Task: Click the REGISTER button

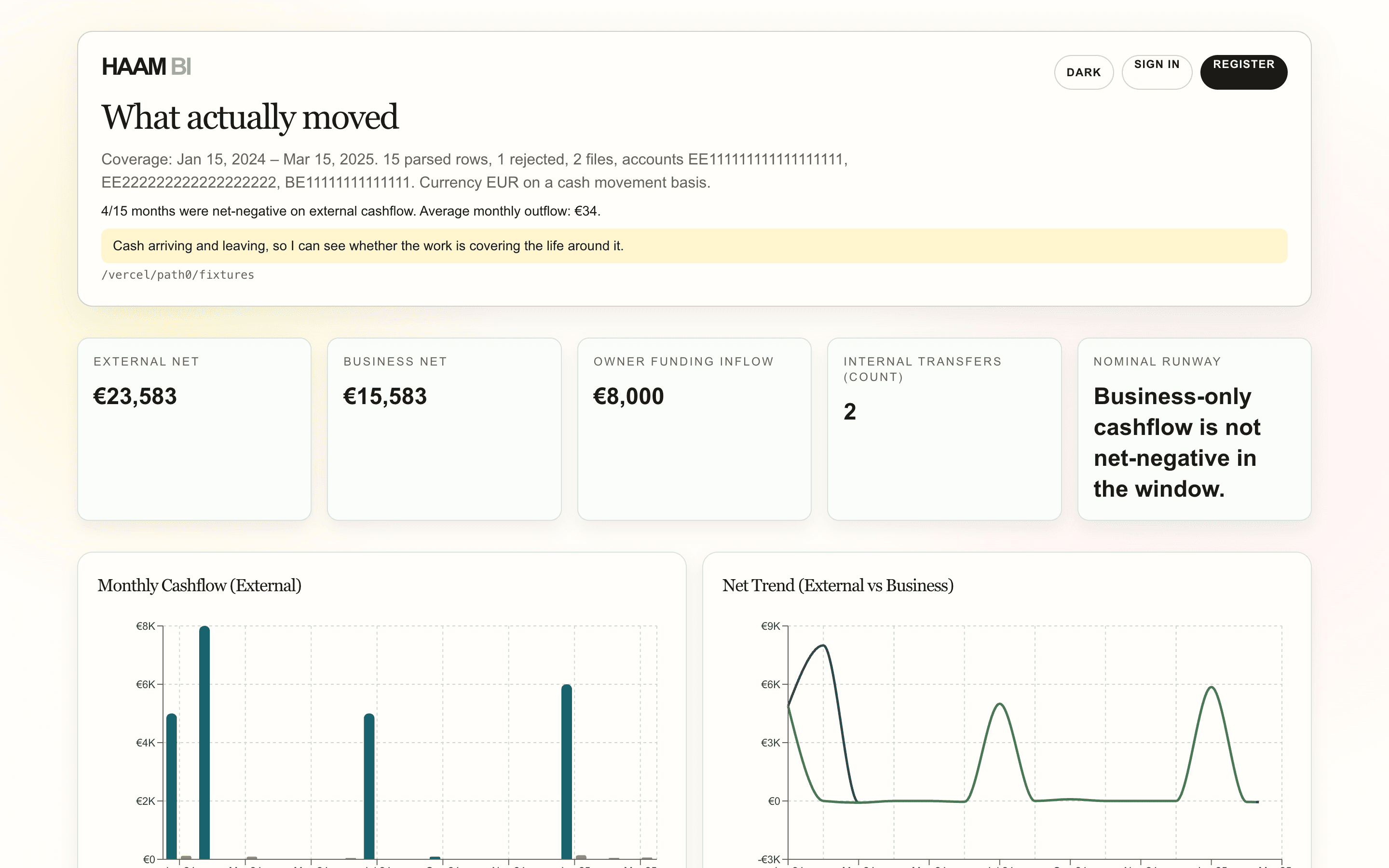Action: [1243, 72]
